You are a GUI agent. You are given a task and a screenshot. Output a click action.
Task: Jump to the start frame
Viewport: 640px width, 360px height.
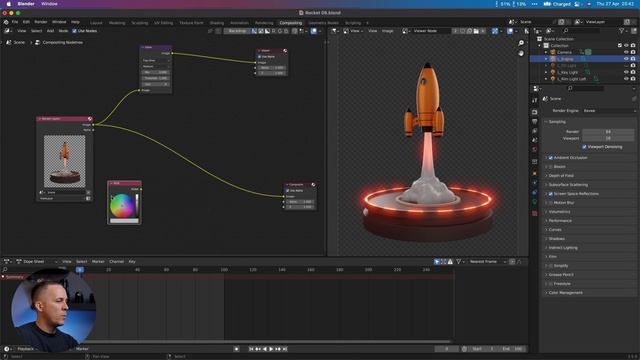tap(251, 349)
